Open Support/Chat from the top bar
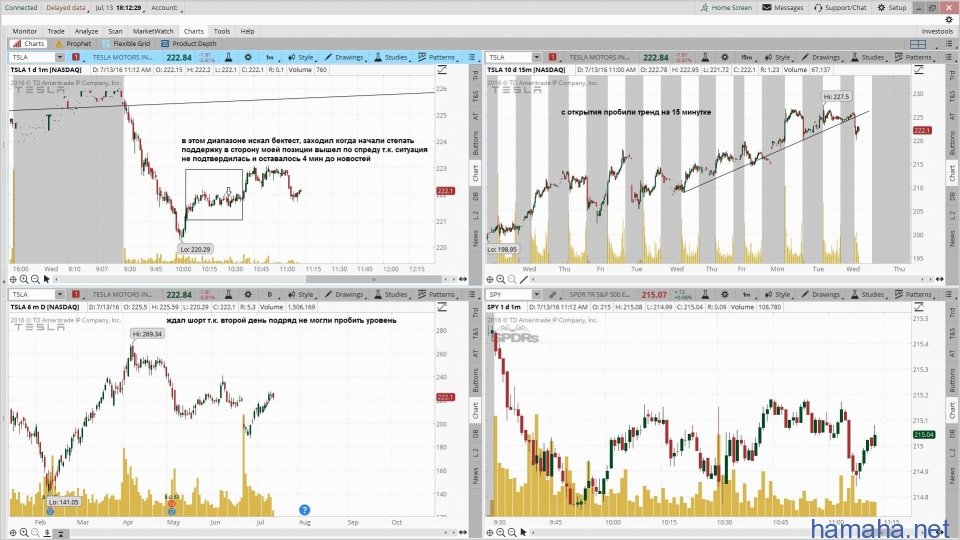 click(x=841, y=7)
